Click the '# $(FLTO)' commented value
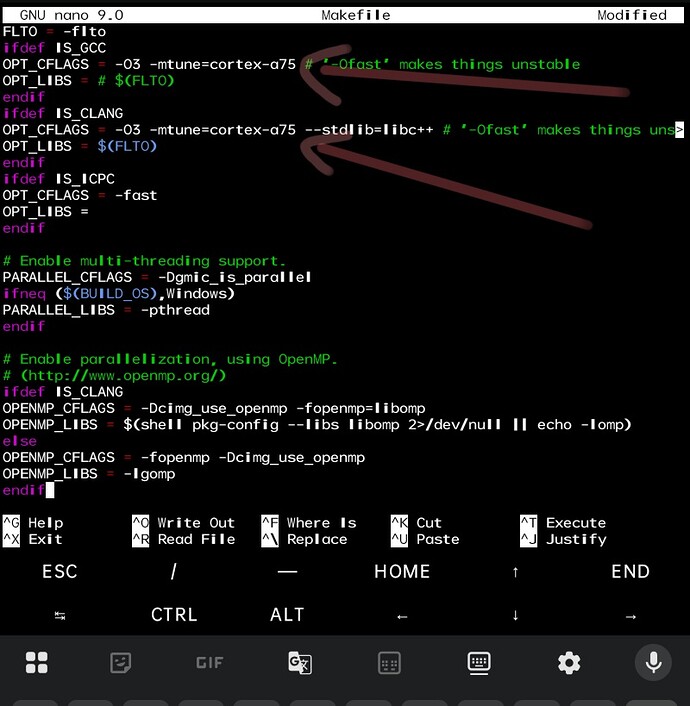 136,81
